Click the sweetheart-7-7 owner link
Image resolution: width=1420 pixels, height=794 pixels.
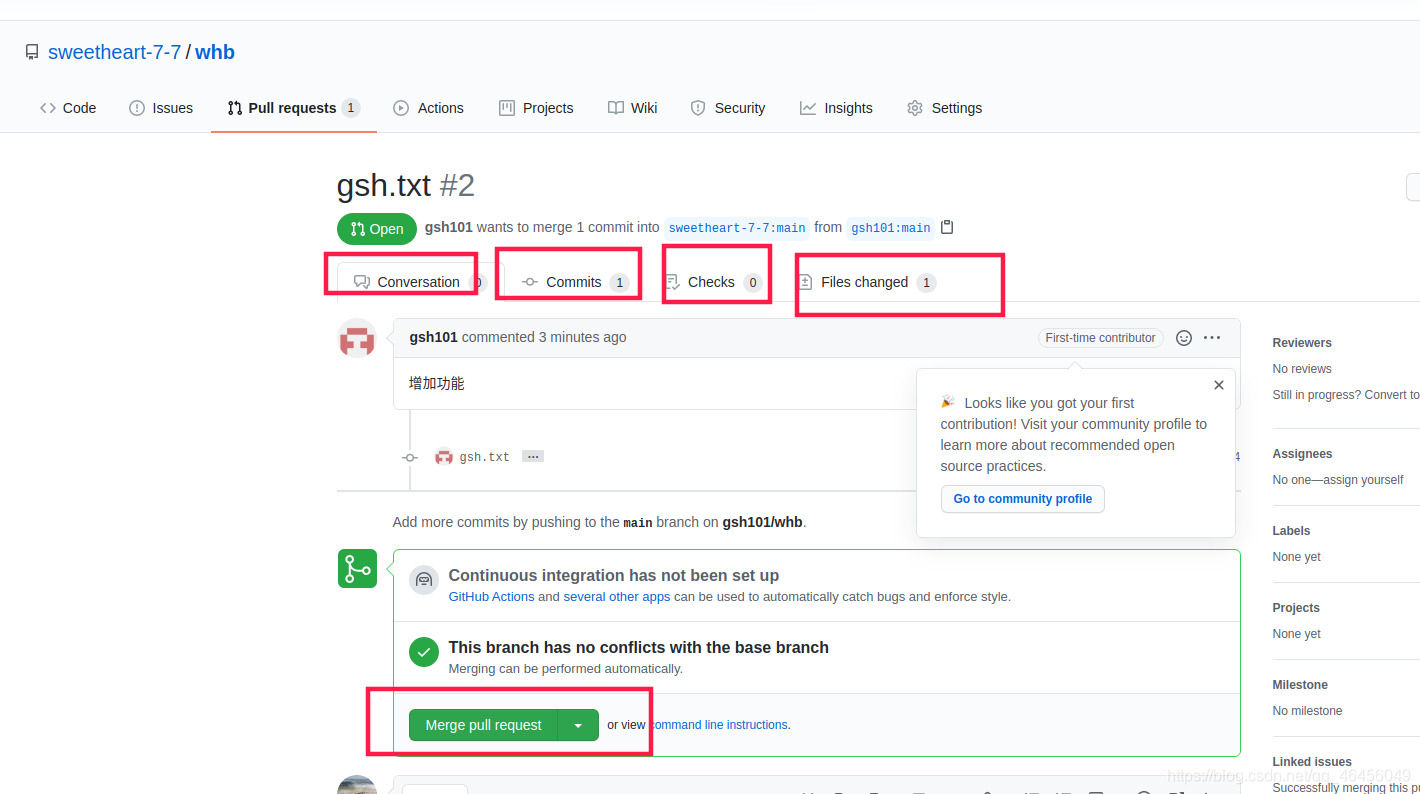115,52
